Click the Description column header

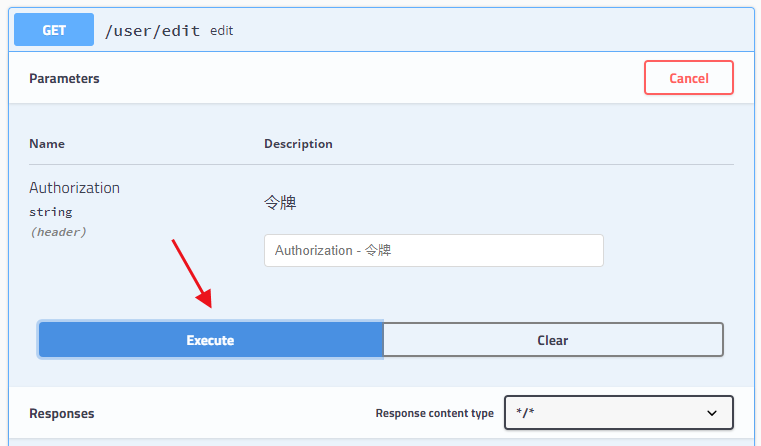coord(298,144)
